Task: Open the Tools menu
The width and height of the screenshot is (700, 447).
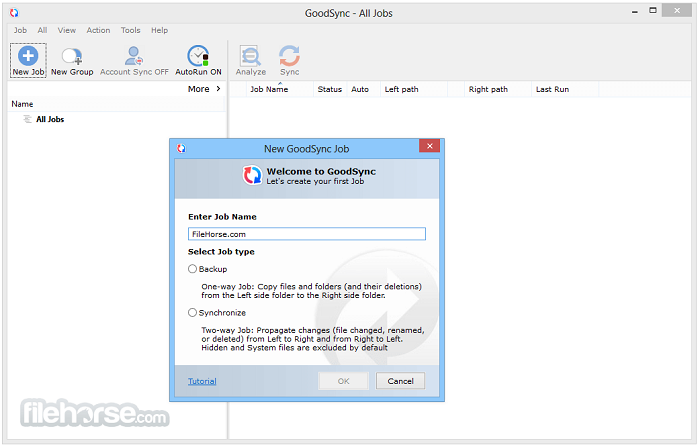Action: (x=130, y=30)
